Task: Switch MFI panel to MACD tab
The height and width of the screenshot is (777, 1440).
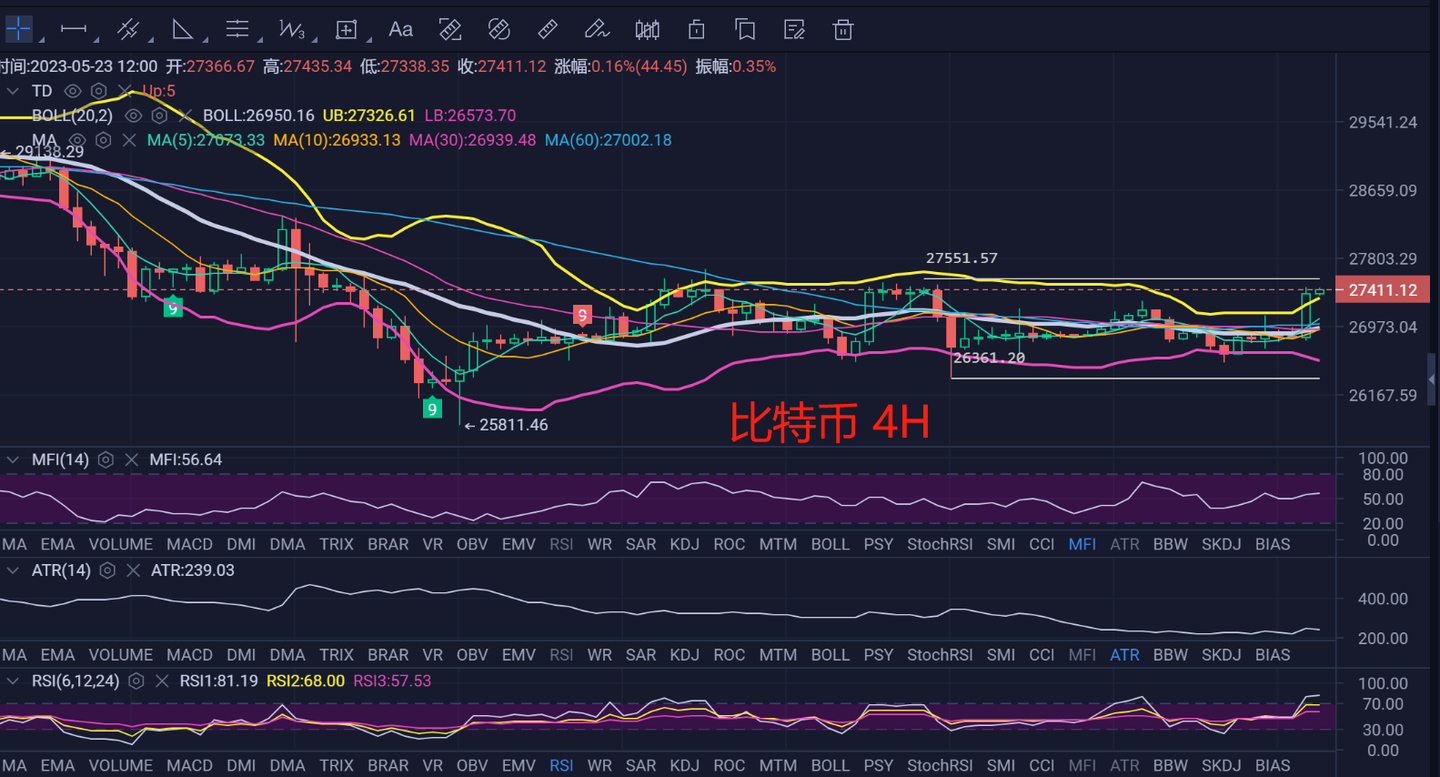Action: click(189, 545)
